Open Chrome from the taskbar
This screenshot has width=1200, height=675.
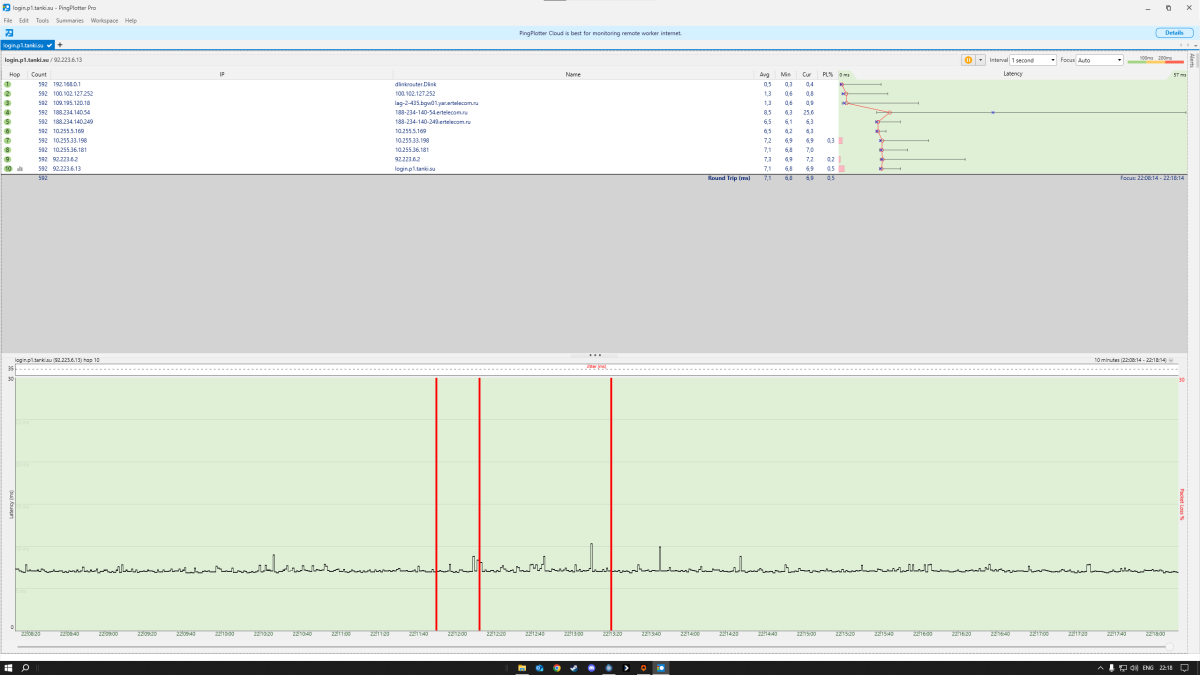(557, 667)
